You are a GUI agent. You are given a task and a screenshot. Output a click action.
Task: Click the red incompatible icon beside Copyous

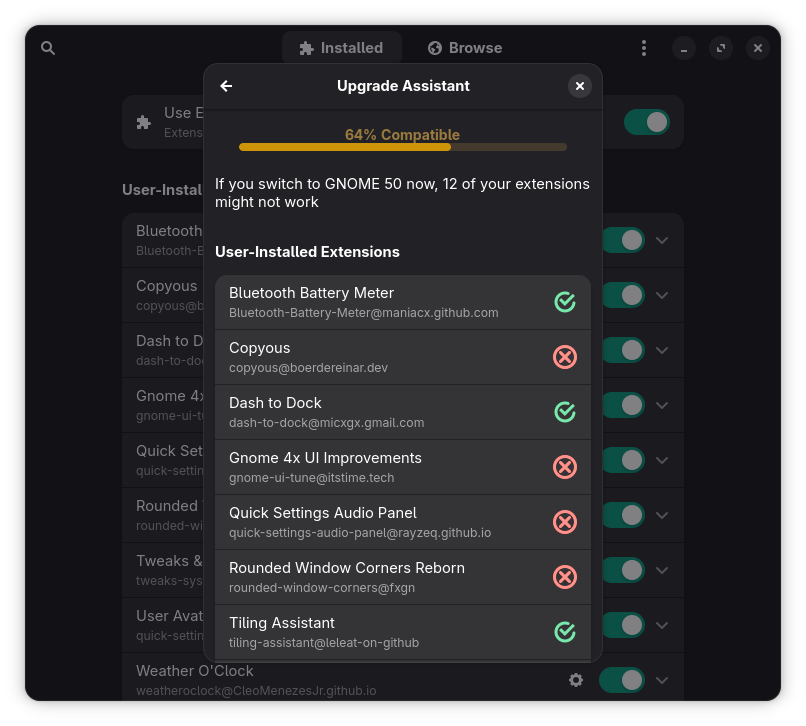pos(565,357)
